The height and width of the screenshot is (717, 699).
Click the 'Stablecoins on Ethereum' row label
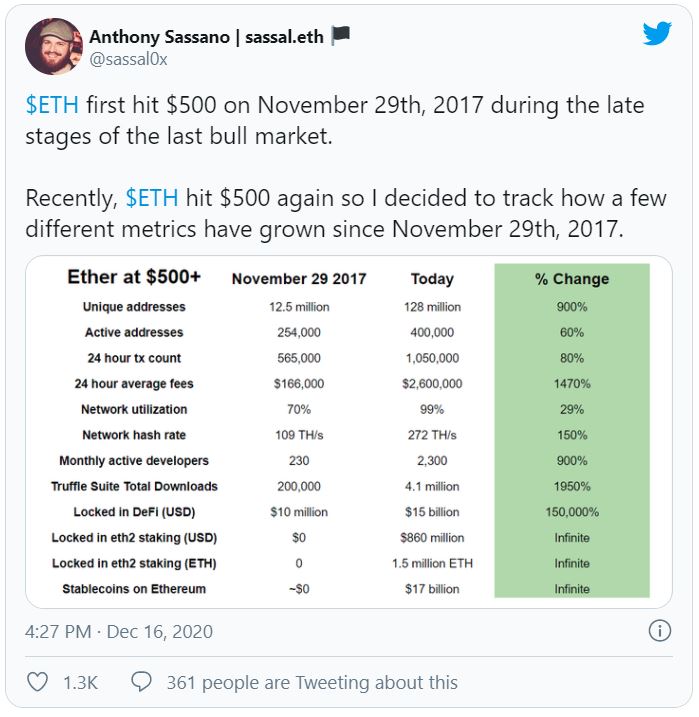[x=134, y=589]
